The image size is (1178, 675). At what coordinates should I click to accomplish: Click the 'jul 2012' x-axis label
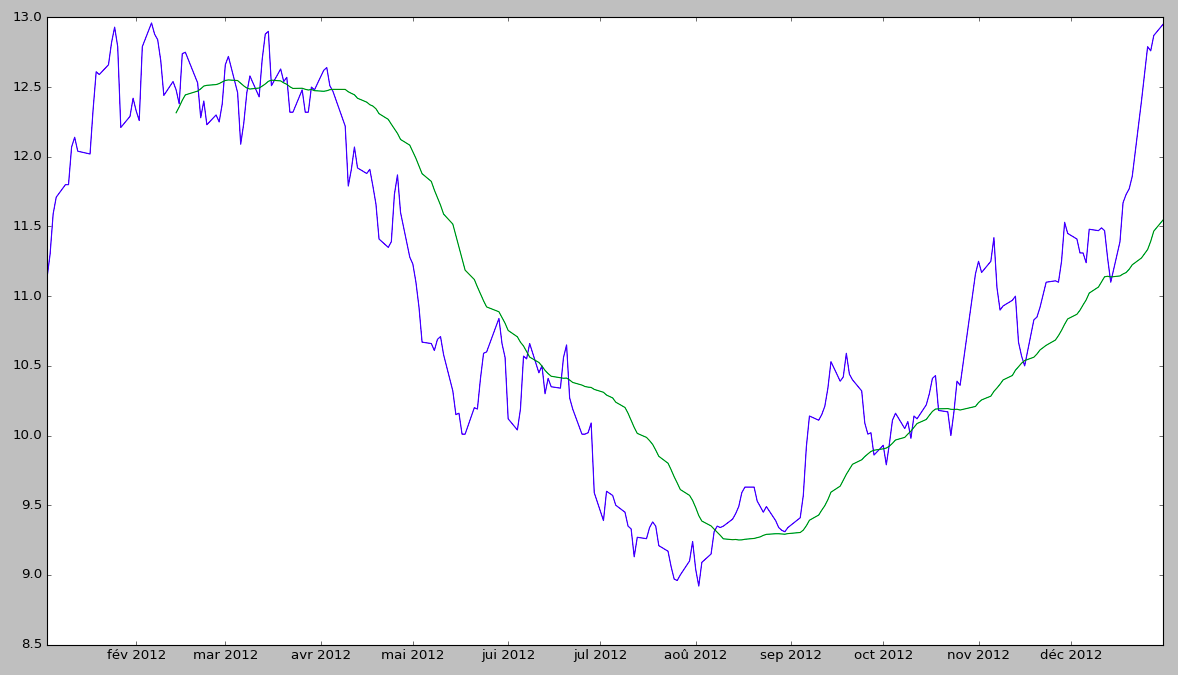point(600,655)
